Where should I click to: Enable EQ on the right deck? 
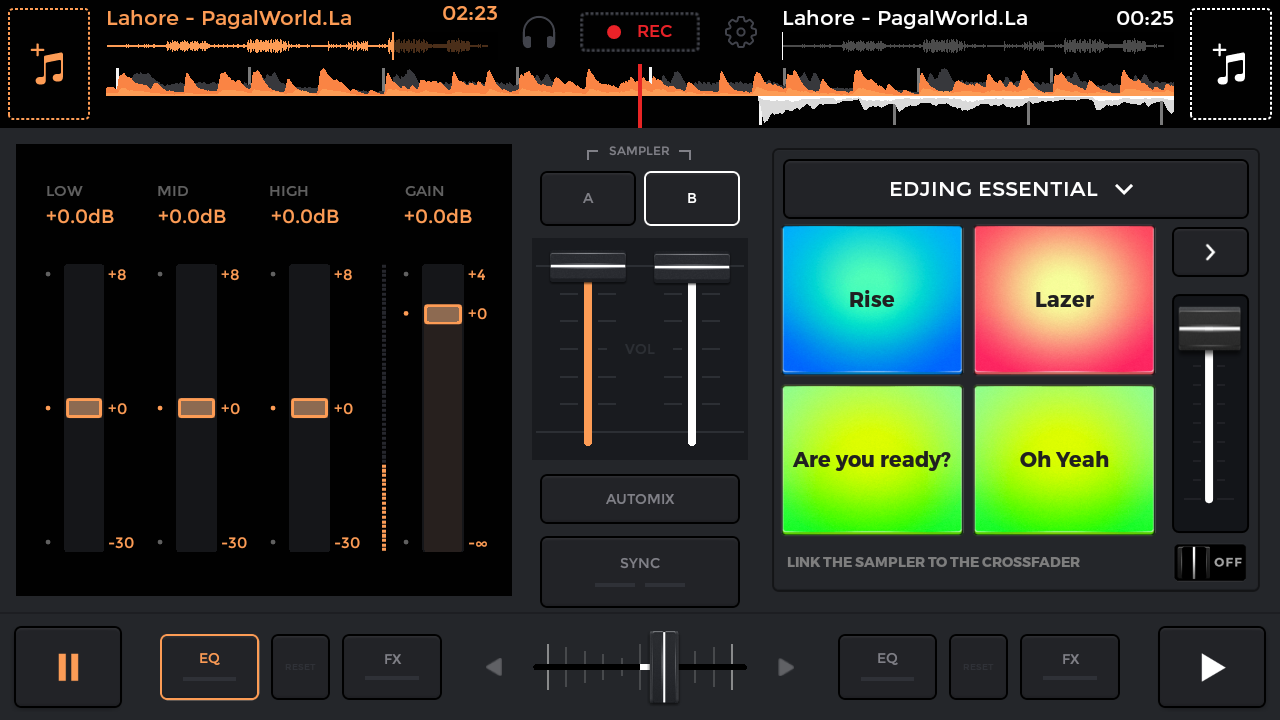click(x=887, y=667)
